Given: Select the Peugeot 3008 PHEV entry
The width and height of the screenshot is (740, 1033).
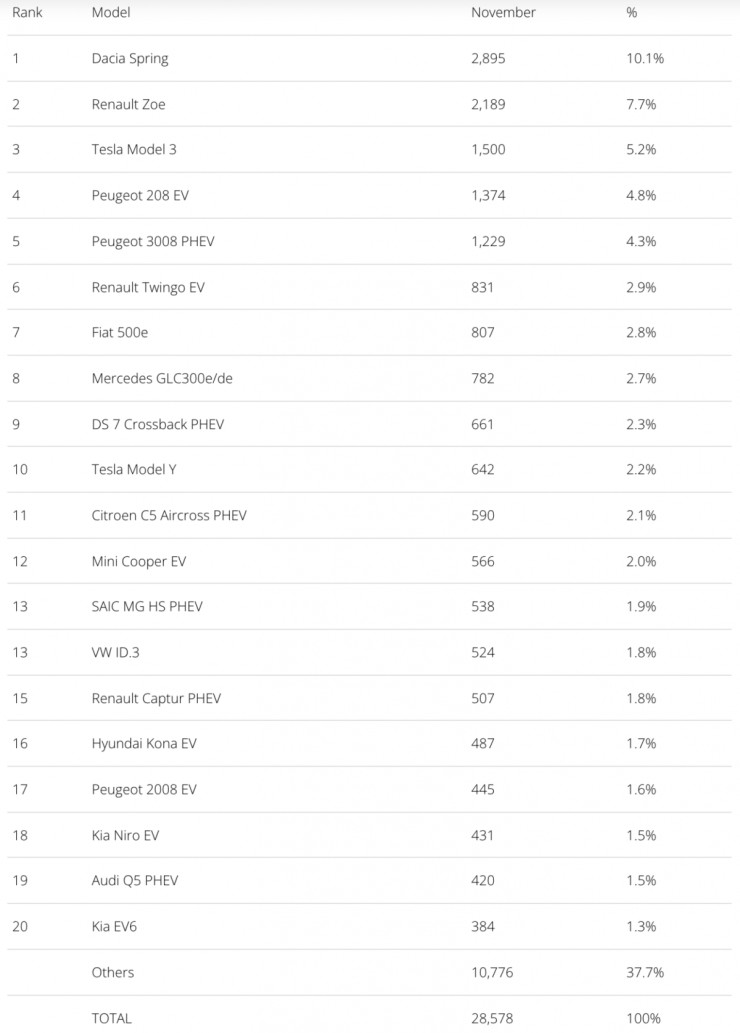Looking at the screenshot, I should pyautogui.click(x=153, y=242).
